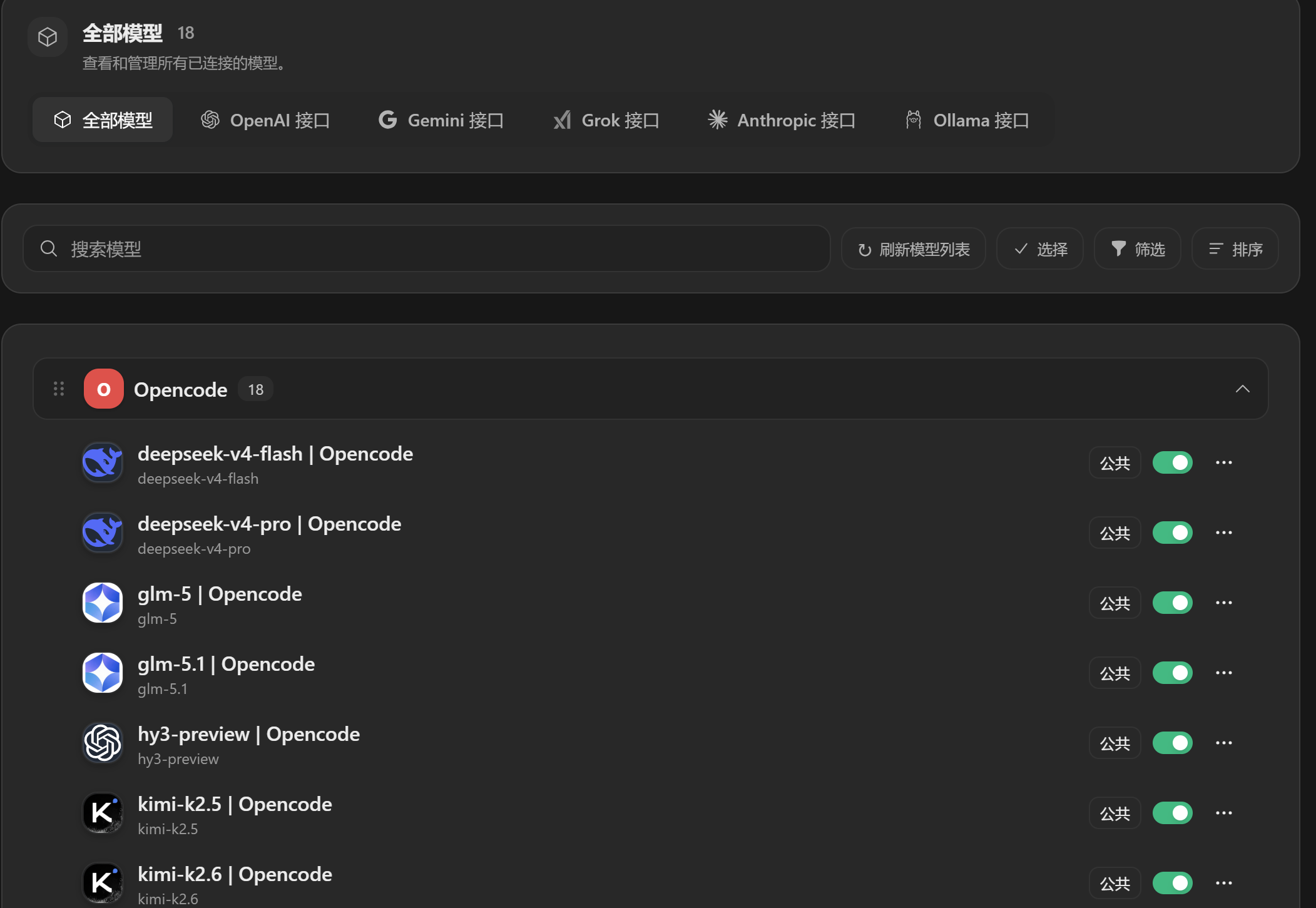1316x908 pixels.
Task: Click the glm-5 model icon
Action: pyautogui.click(x=103, y=603)
